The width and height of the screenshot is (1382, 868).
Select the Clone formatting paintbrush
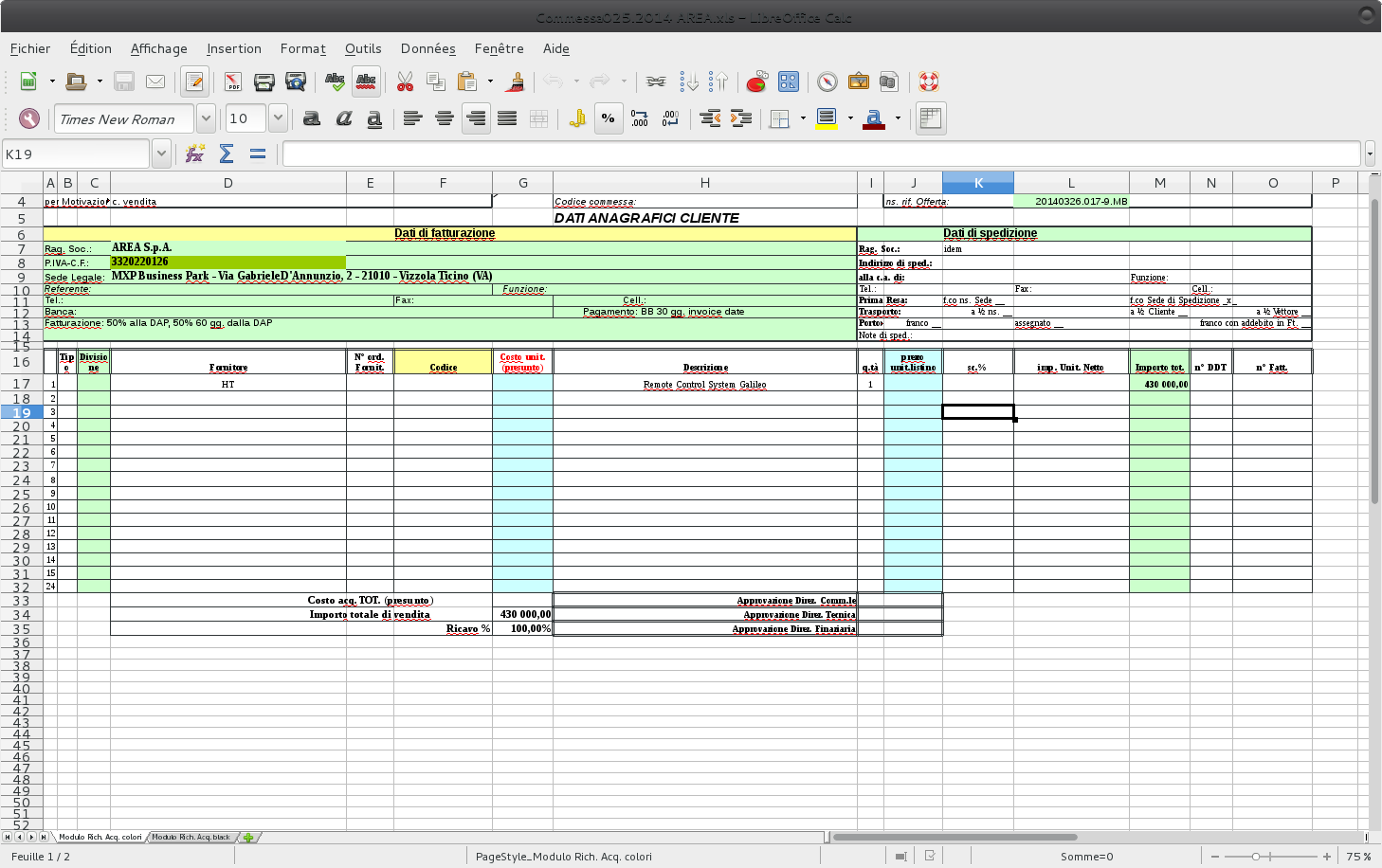(515, 81)
